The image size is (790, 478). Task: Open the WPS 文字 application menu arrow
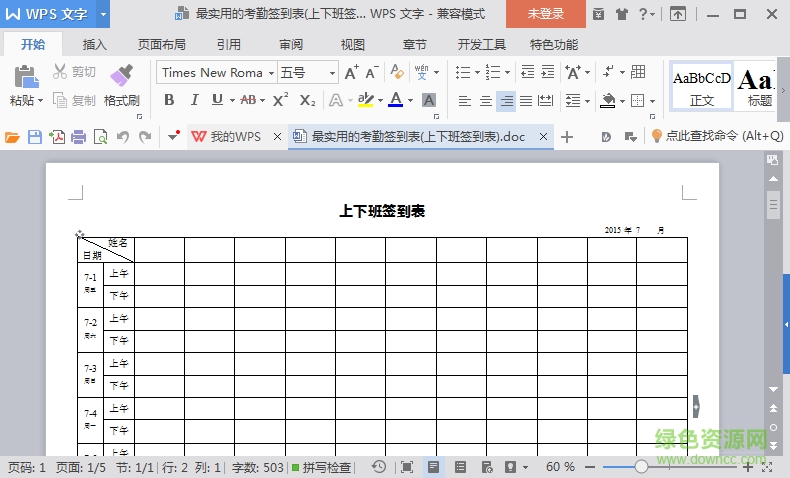click(x=103, y=14)
